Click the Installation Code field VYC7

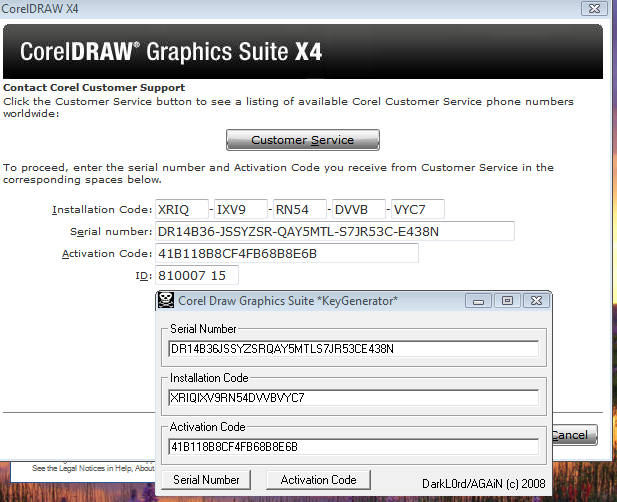point(418,209)
